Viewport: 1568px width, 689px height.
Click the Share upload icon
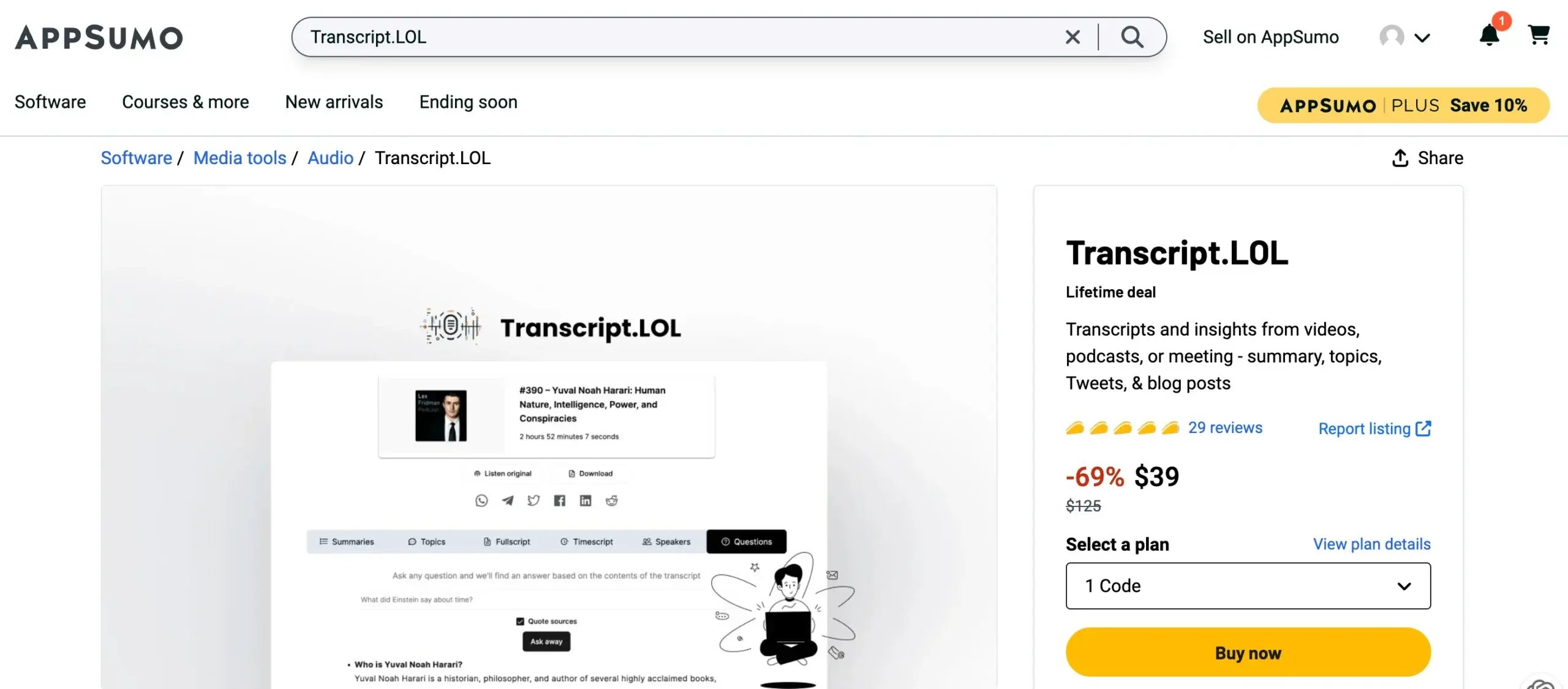tap(1400, 158)
